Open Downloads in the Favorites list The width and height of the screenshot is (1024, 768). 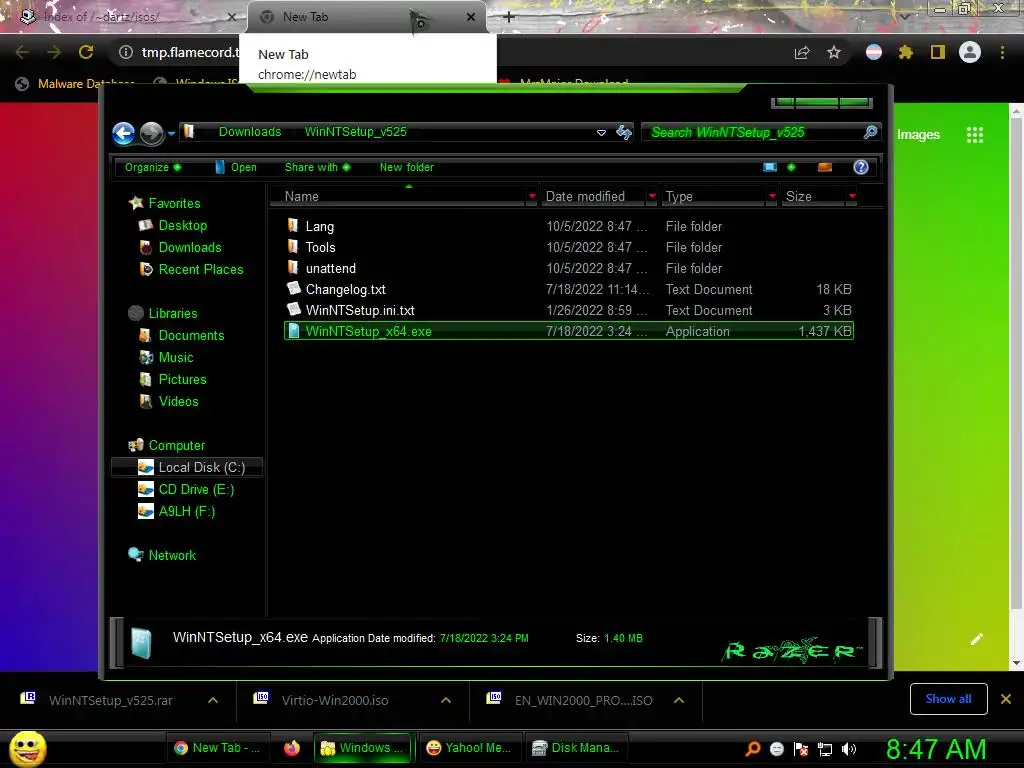point(189,248)
